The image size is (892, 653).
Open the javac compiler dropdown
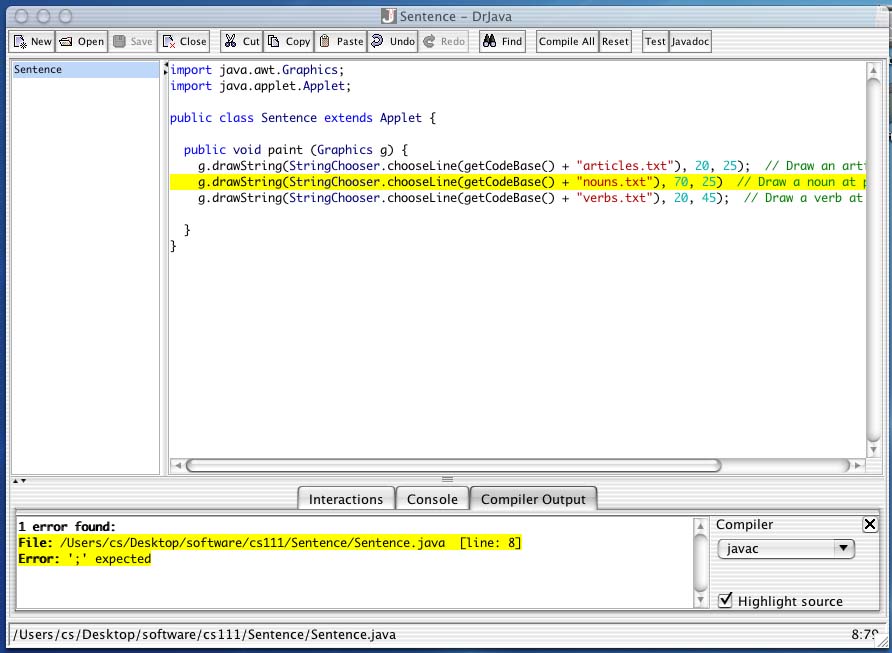click(x=786, y=548)
